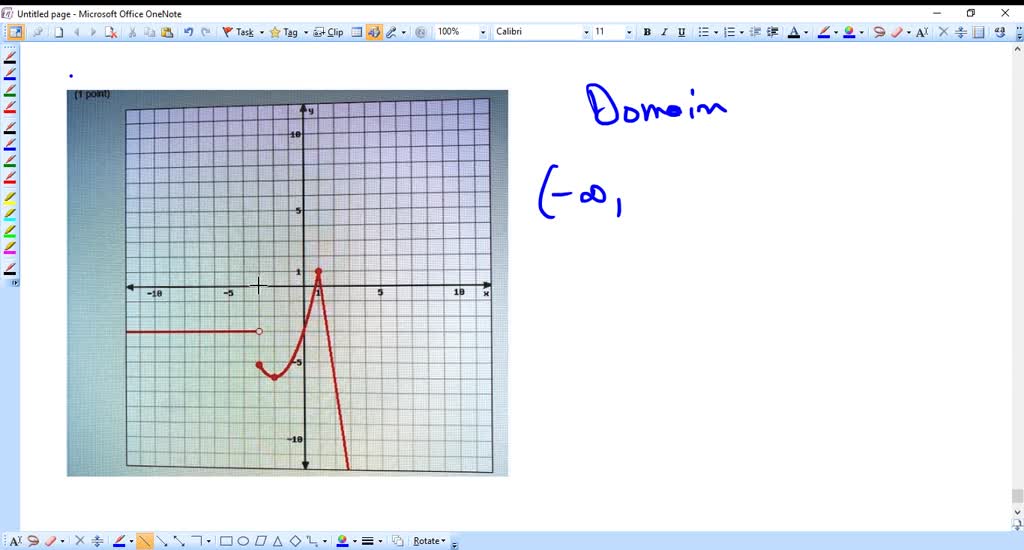
Task: Click the Bullets list icon
Action: coord(703,32)
